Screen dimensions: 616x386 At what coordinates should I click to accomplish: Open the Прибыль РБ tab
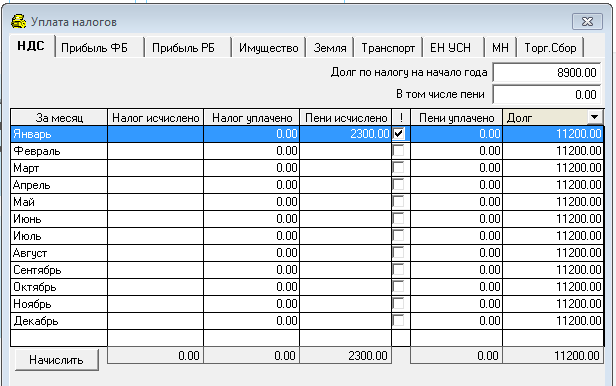tap(188, 48)
